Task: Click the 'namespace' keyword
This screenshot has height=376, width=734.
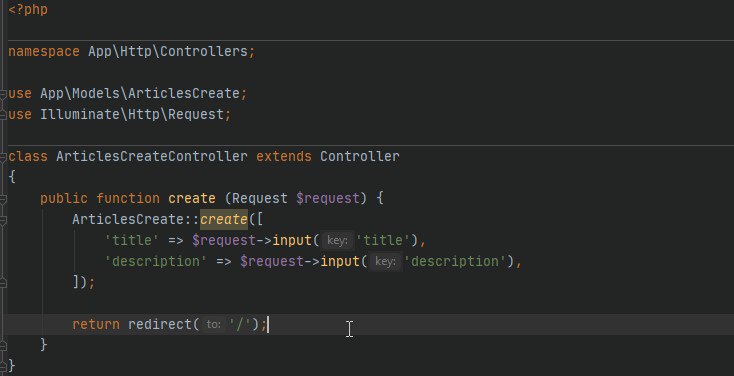Action: pyautogui.click(x=44, y=52)
